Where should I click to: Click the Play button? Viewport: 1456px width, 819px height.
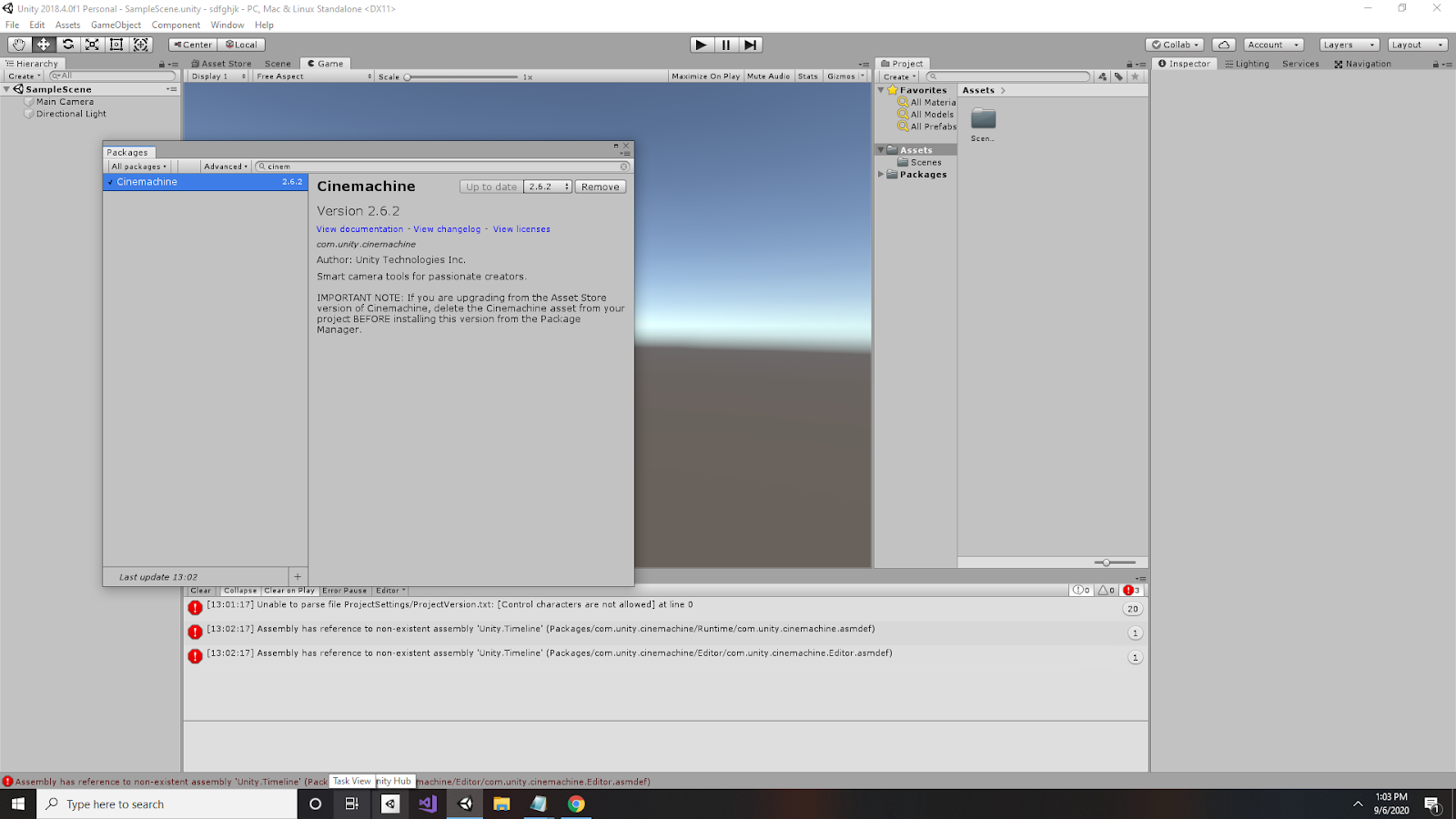pos(701,45)
